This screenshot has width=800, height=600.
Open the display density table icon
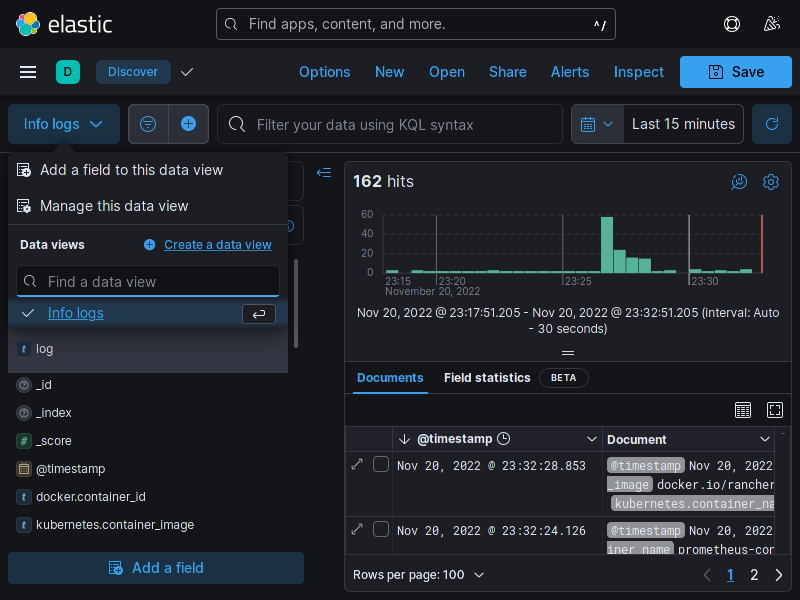(743, 410)
